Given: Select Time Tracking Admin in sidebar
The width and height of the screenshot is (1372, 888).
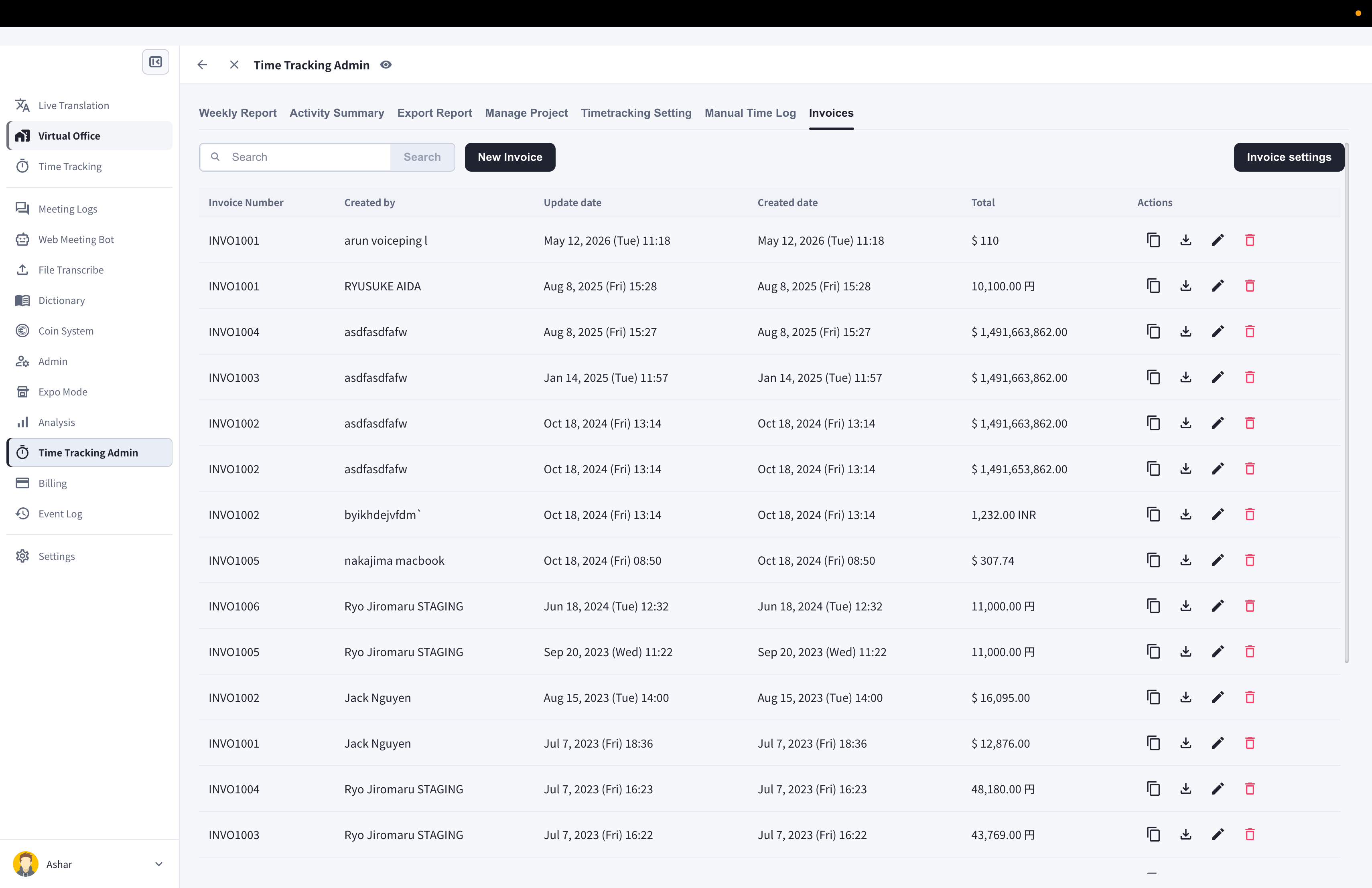Looking at the screenshot, I should [x=89, y=452].
